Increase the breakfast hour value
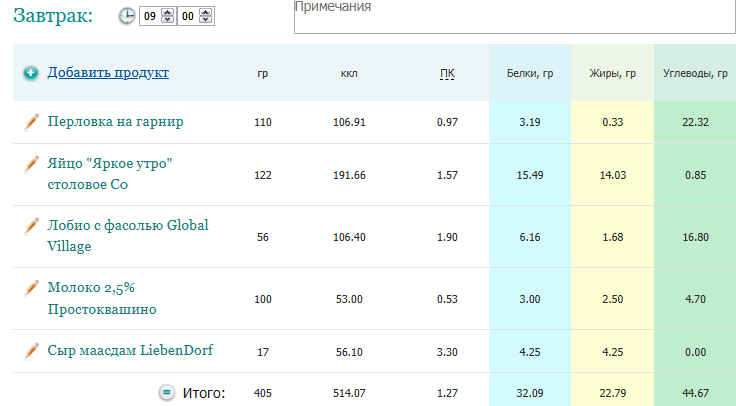Image resolution: width=736 pixels, height=406 pixels. click(168, 13)
